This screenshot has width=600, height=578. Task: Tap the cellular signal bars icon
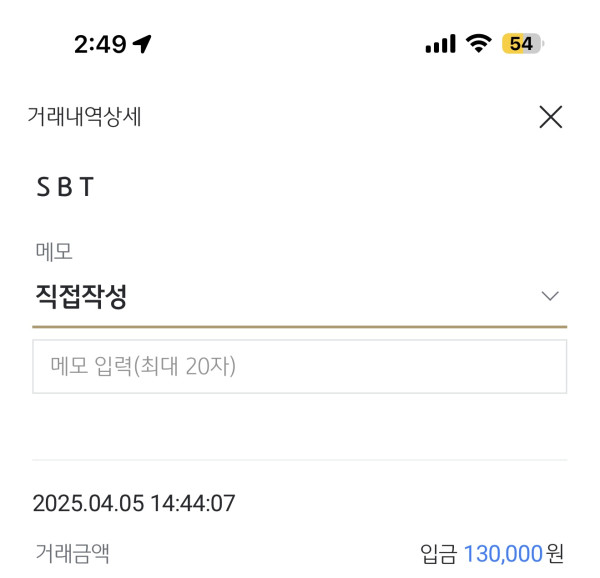coord(439,44)
